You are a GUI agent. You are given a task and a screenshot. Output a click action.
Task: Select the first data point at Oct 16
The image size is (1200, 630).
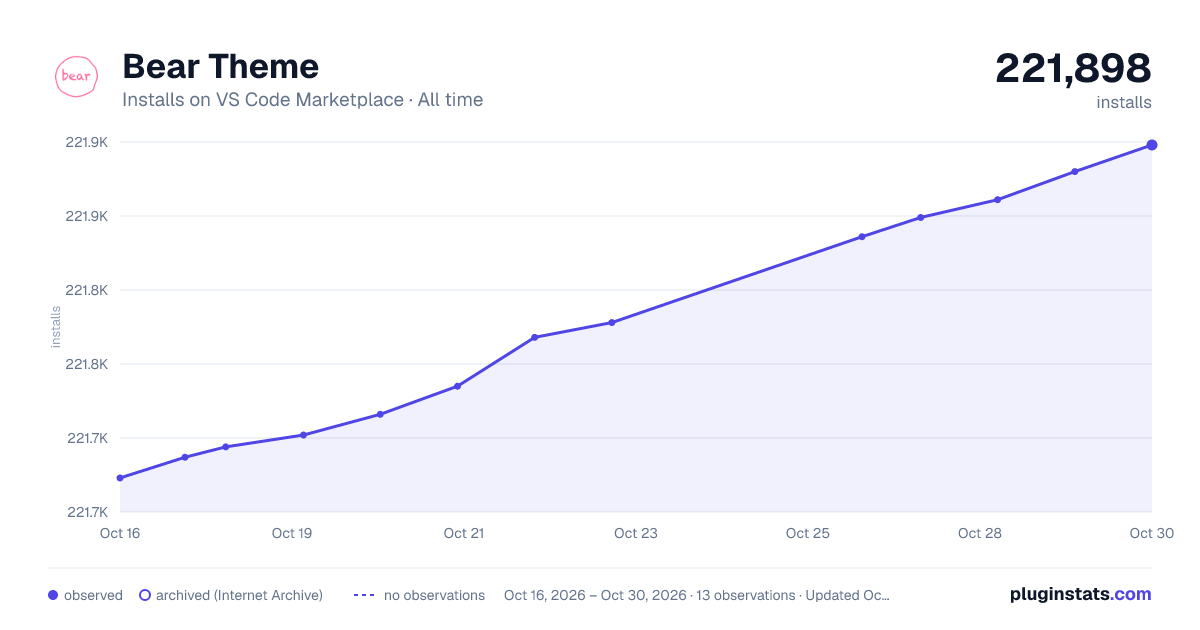(120, 478)
